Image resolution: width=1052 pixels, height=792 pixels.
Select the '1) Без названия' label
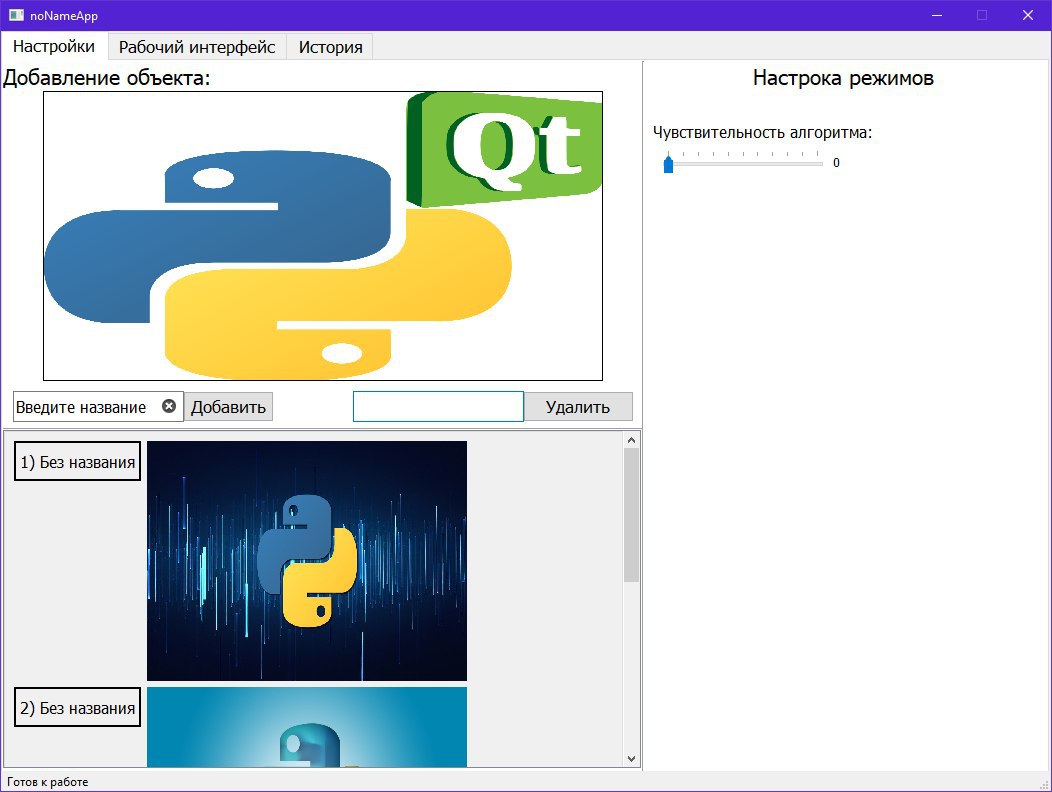77,461
